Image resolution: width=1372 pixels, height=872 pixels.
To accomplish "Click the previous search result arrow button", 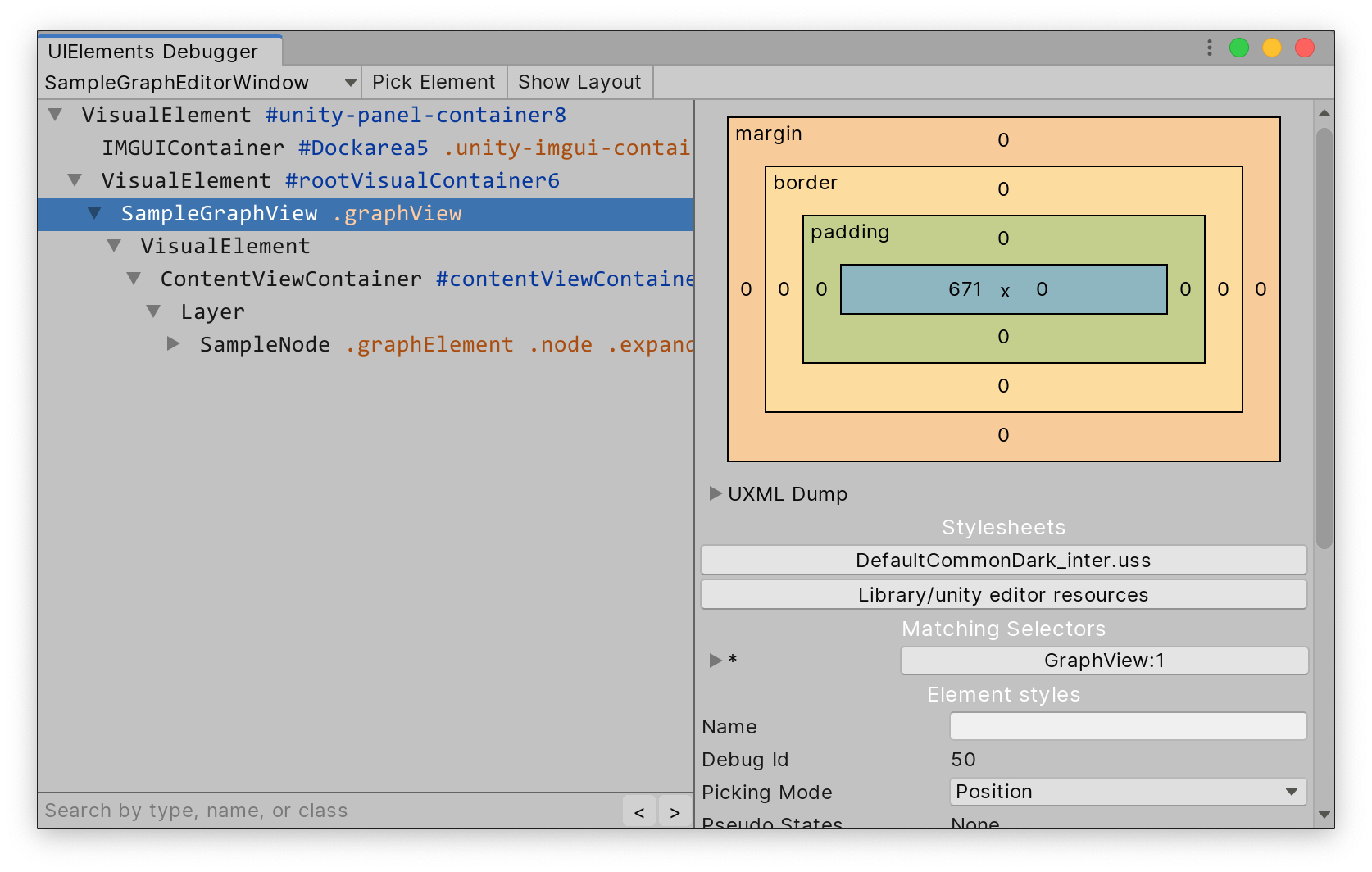I will pyautogui.click(x=639, y=812).
